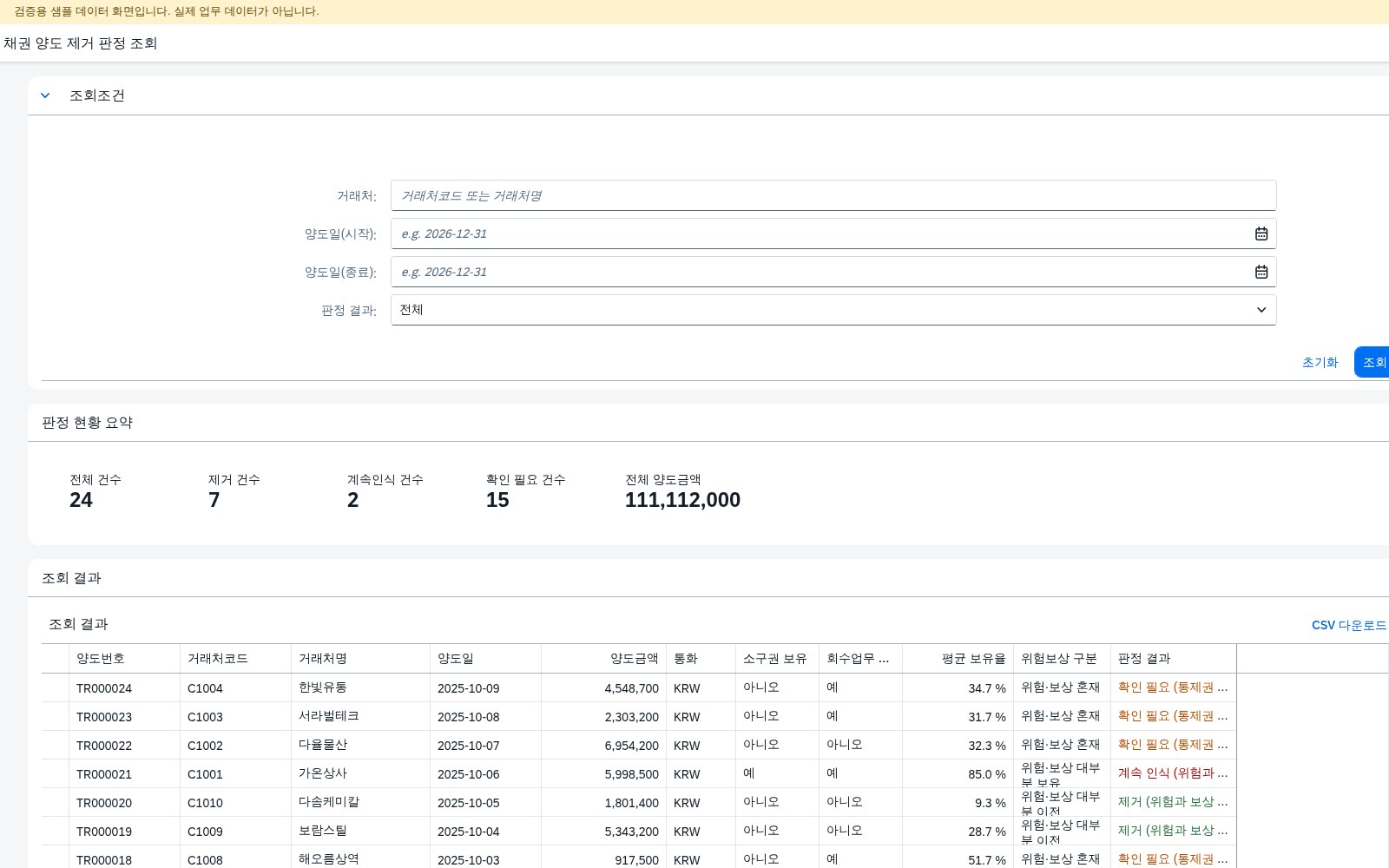
Task: Click the 거래처명 column header
Action: coord(360,658)
